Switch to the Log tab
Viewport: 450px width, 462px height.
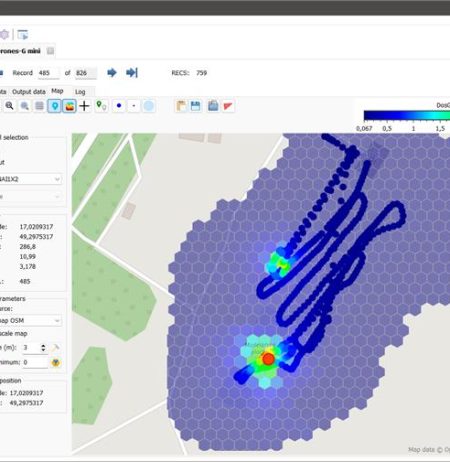click(x=80, y=92)
